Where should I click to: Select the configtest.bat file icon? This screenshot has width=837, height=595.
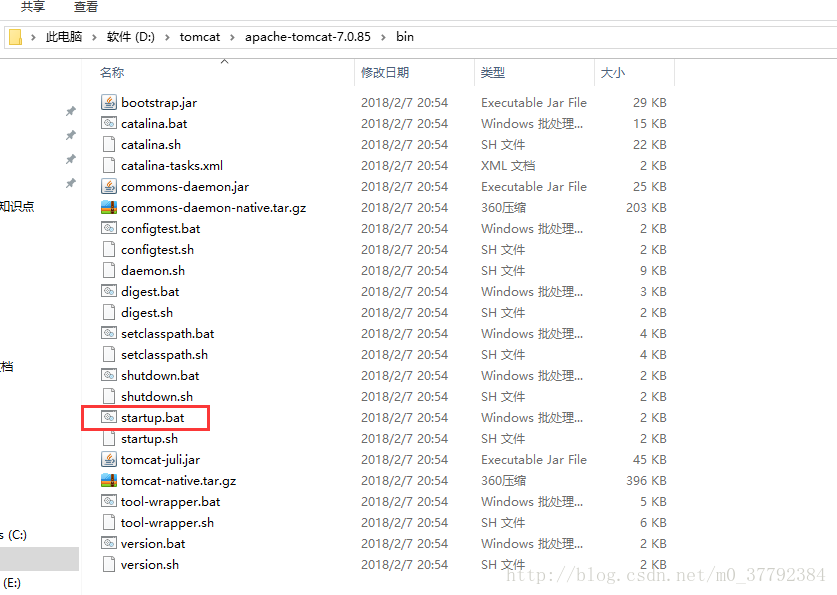[109, 228]
